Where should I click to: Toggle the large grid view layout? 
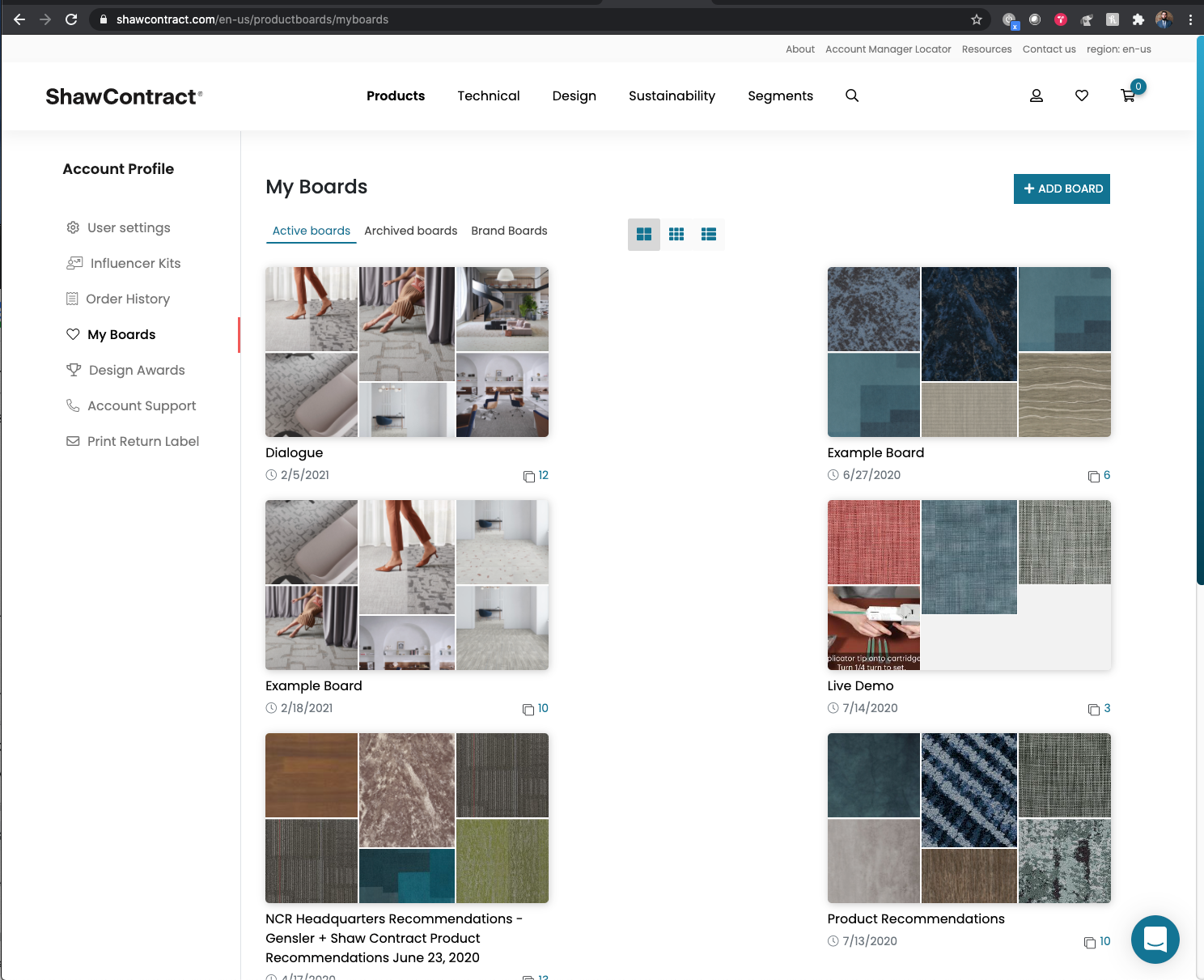click(x=644, y=234)
